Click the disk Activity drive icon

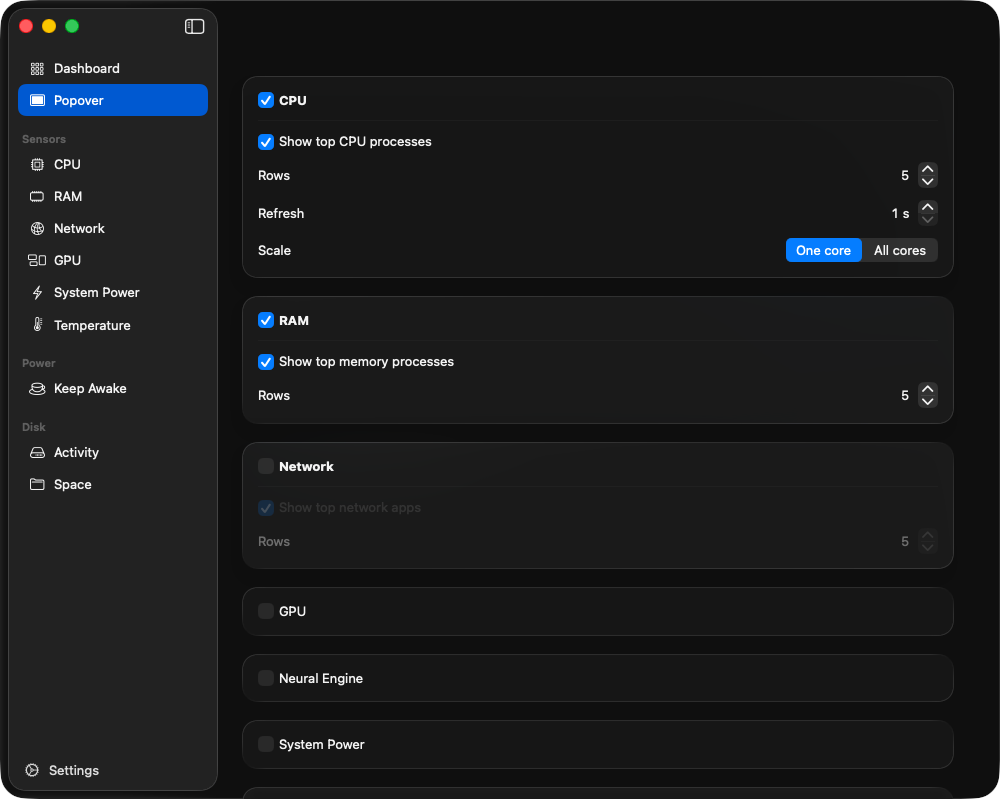38,452
